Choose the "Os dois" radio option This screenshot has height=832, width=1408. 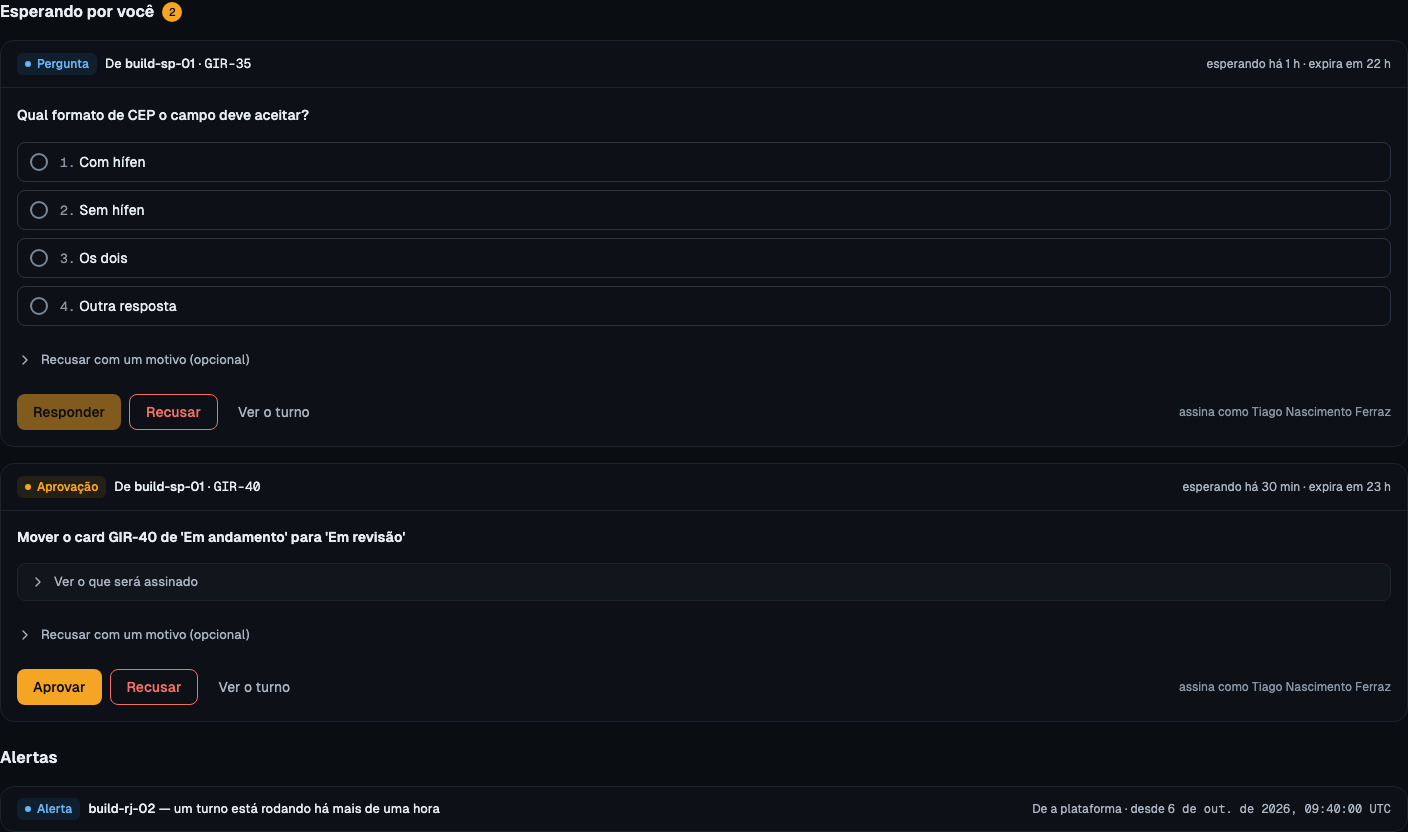(703, 258)
